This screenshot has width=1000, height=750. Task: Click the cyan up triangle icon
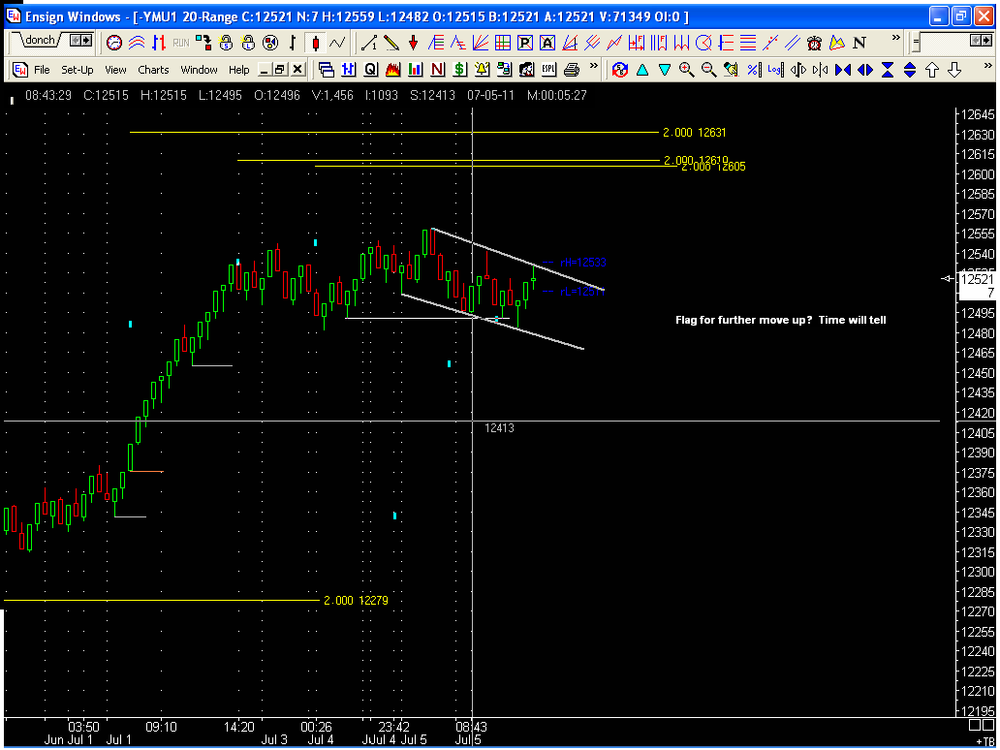[642, 70]
